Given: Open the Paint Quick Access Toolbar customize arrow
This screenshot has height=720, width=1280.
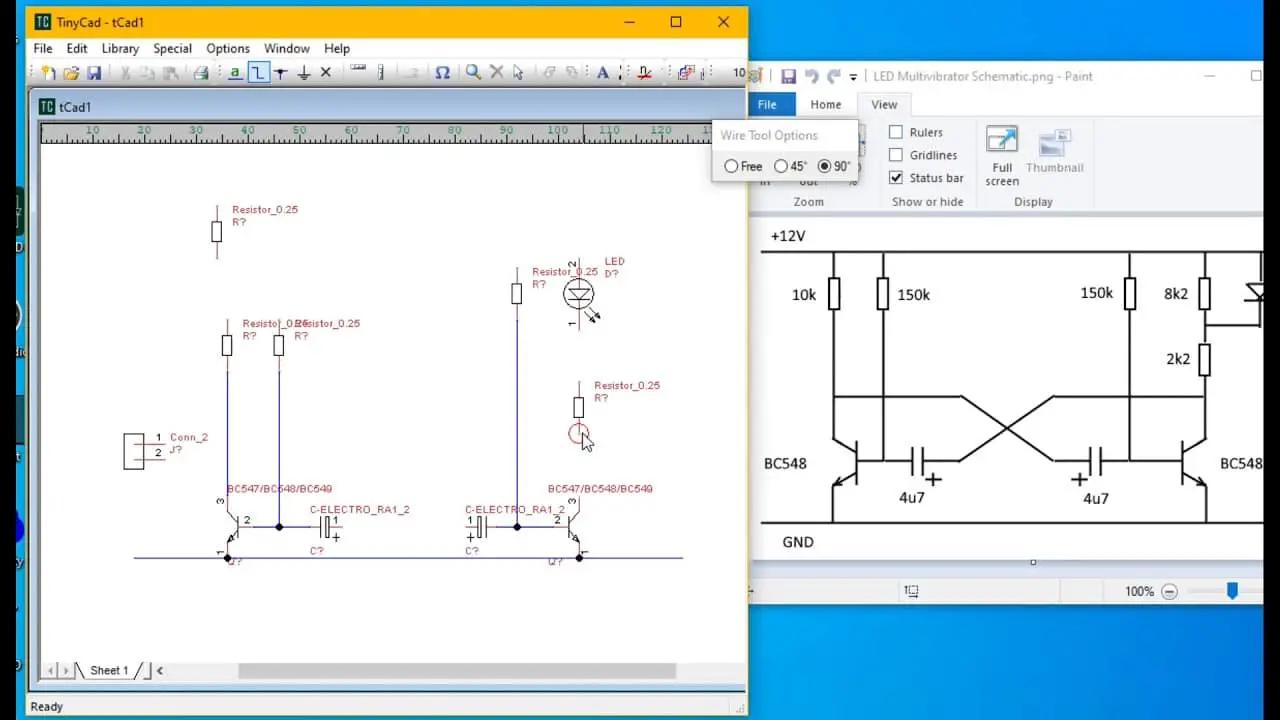Looking at the screenshot, I should click(x=853, y=77).
